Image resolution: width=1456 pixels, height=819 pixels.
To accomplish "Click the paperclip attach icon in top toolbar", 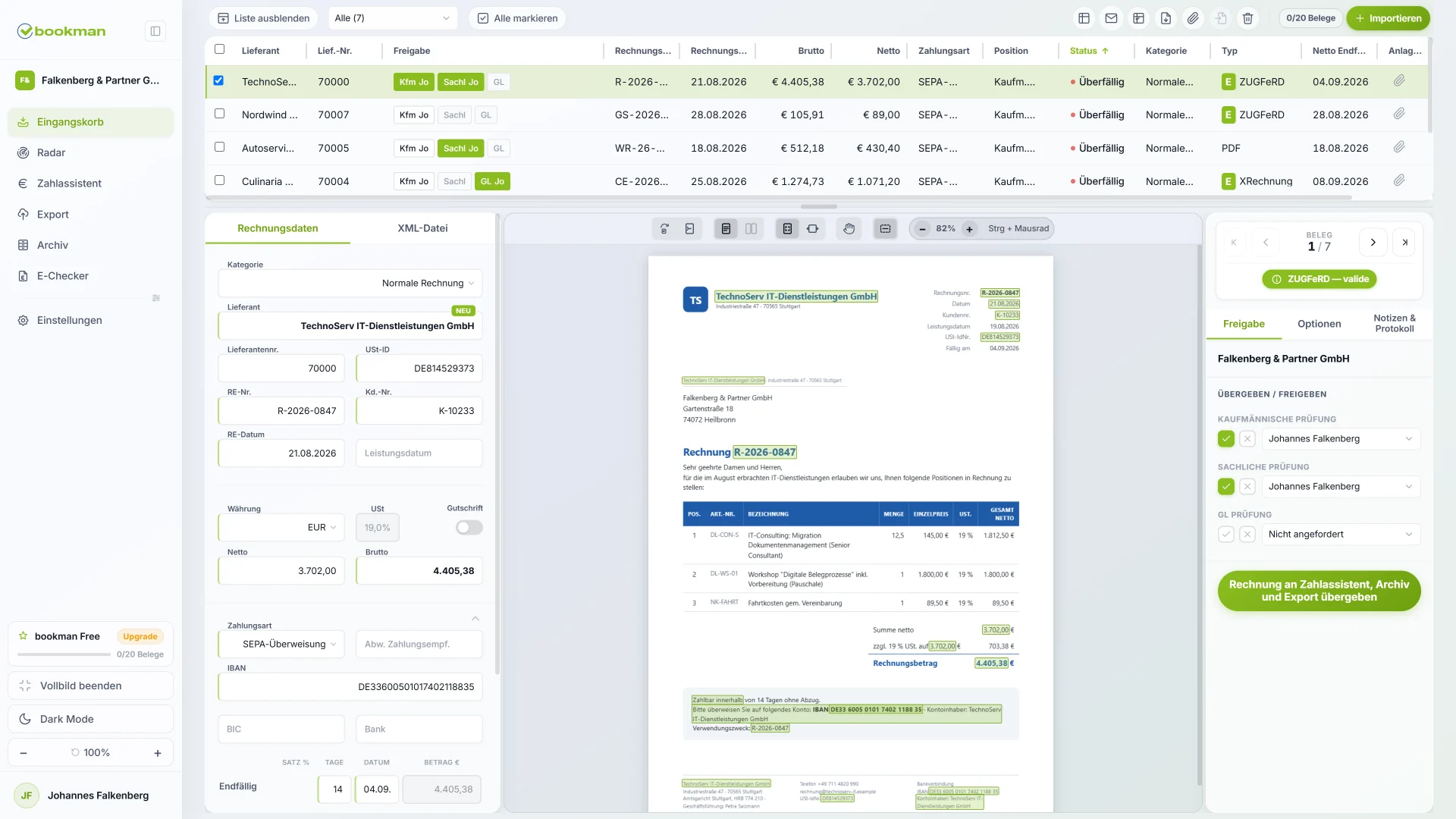I will click(x=1193, y=18).
